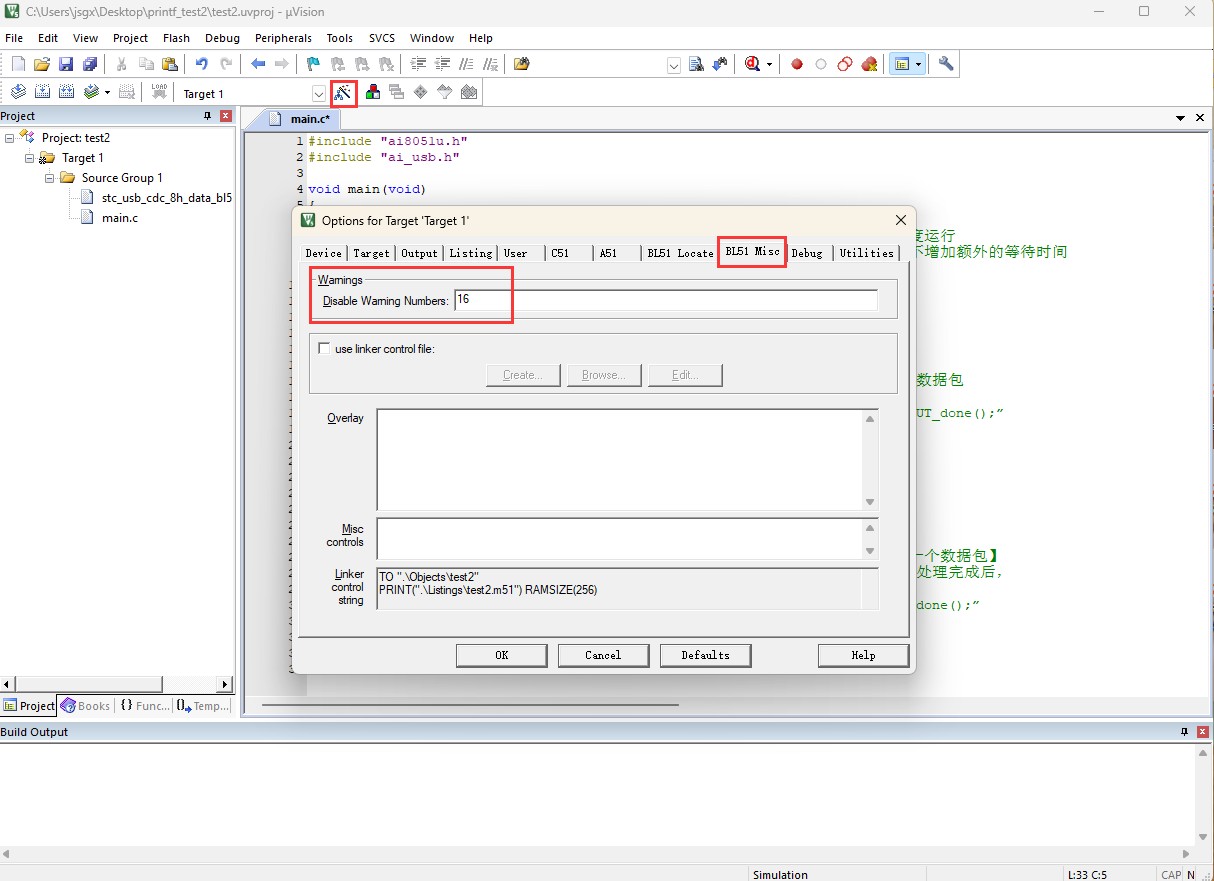This screenshot has height=881, width=1214.
Task: Enable use linker control file checkbox
Action: tap(324, 348)
